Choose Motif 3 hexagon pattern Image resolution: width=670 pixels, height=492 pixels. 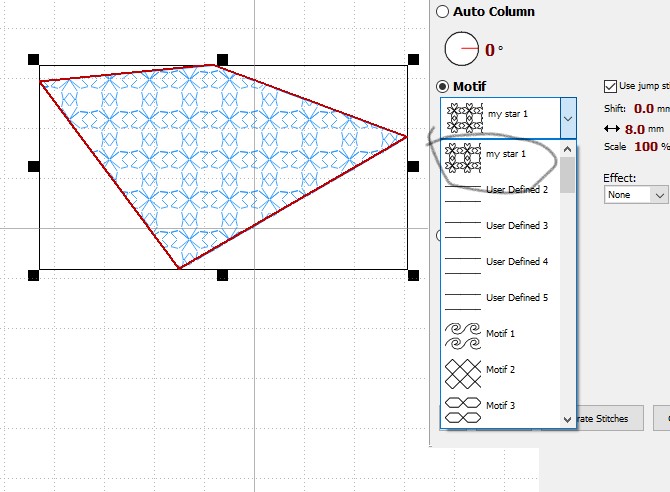pos(500,409)
